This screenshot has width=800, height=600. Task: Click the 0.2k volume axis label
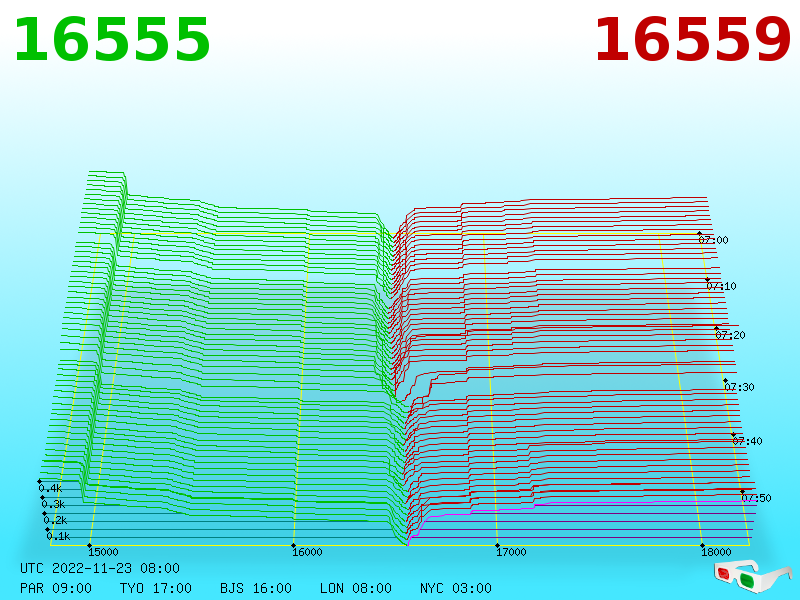click(55, 520)
